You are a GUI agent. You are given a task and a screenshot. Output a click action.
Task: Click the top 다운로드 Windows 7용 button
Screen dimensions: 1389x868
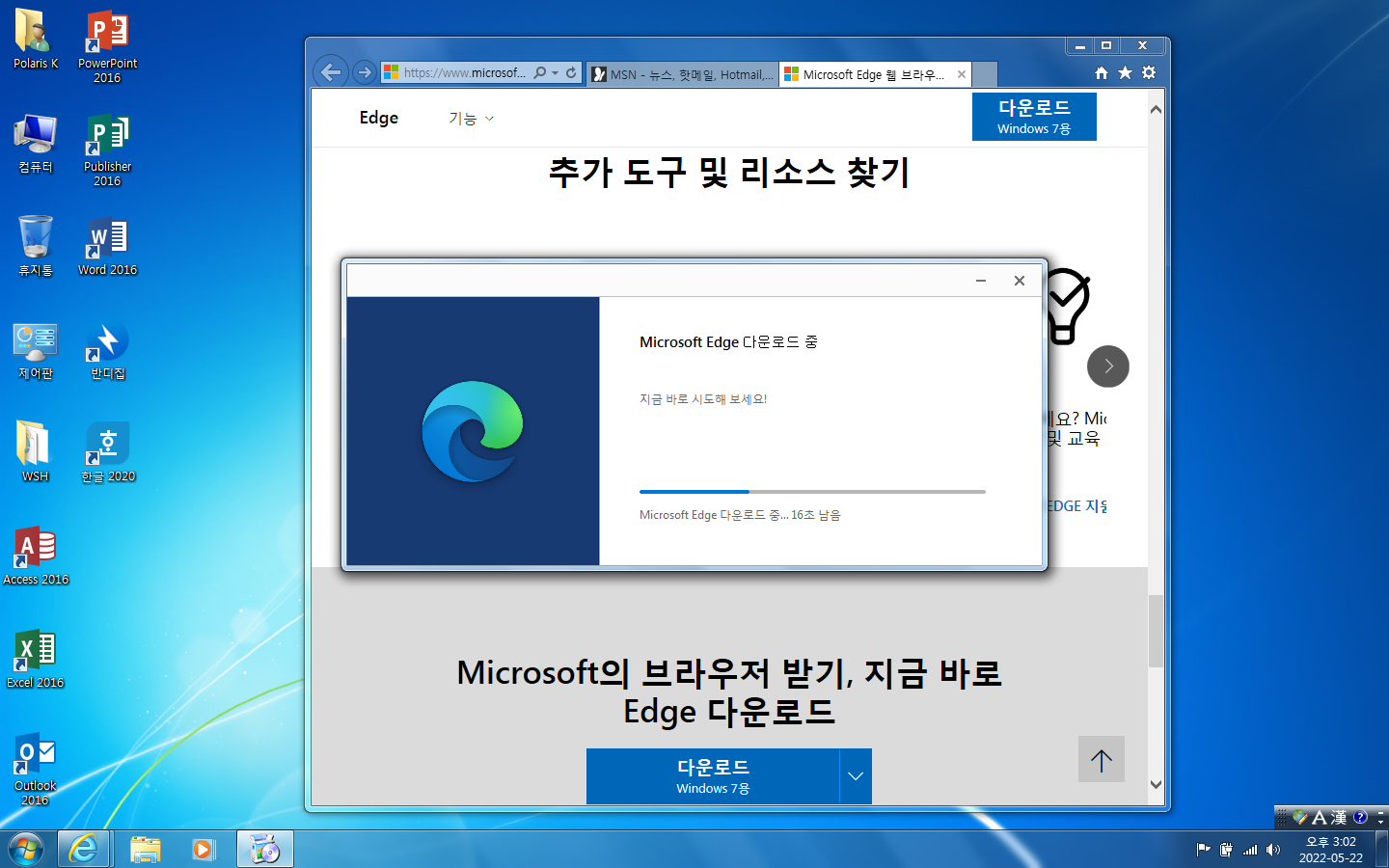pos(1034,117)
